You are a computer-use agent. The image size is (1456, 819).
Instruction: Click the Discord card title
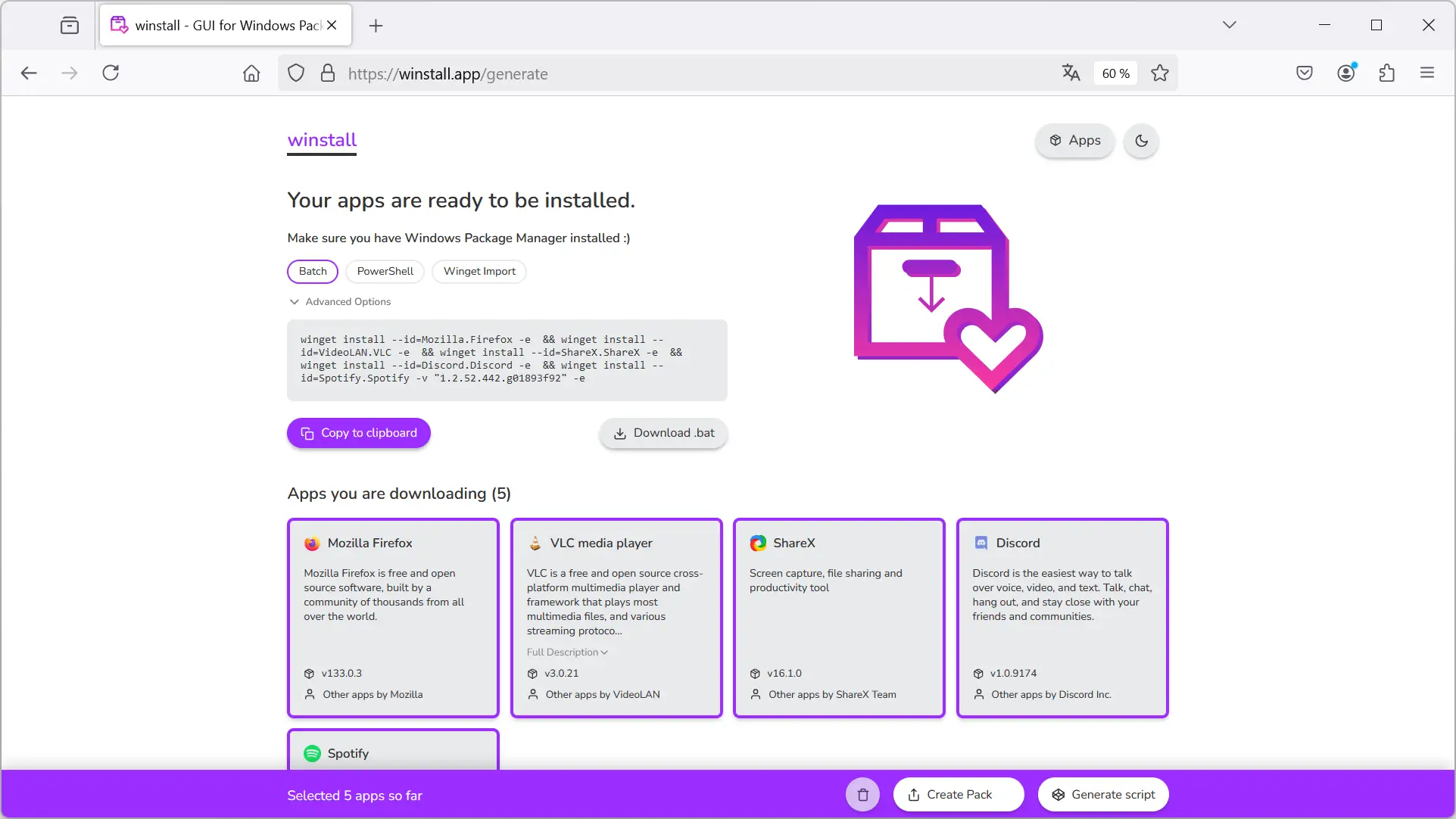(1018, 543)
